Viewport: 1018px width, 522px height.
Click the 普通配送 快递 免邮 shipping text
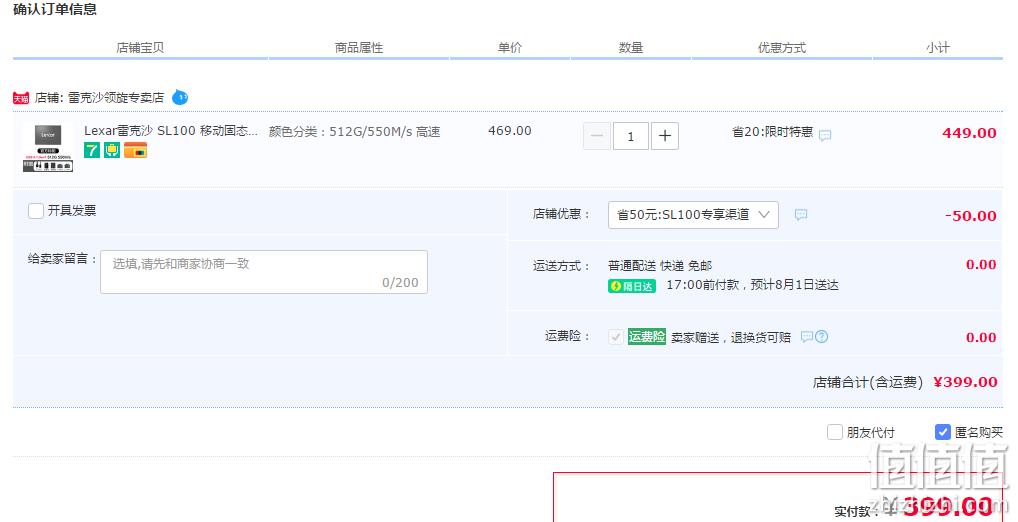point(660,266)
